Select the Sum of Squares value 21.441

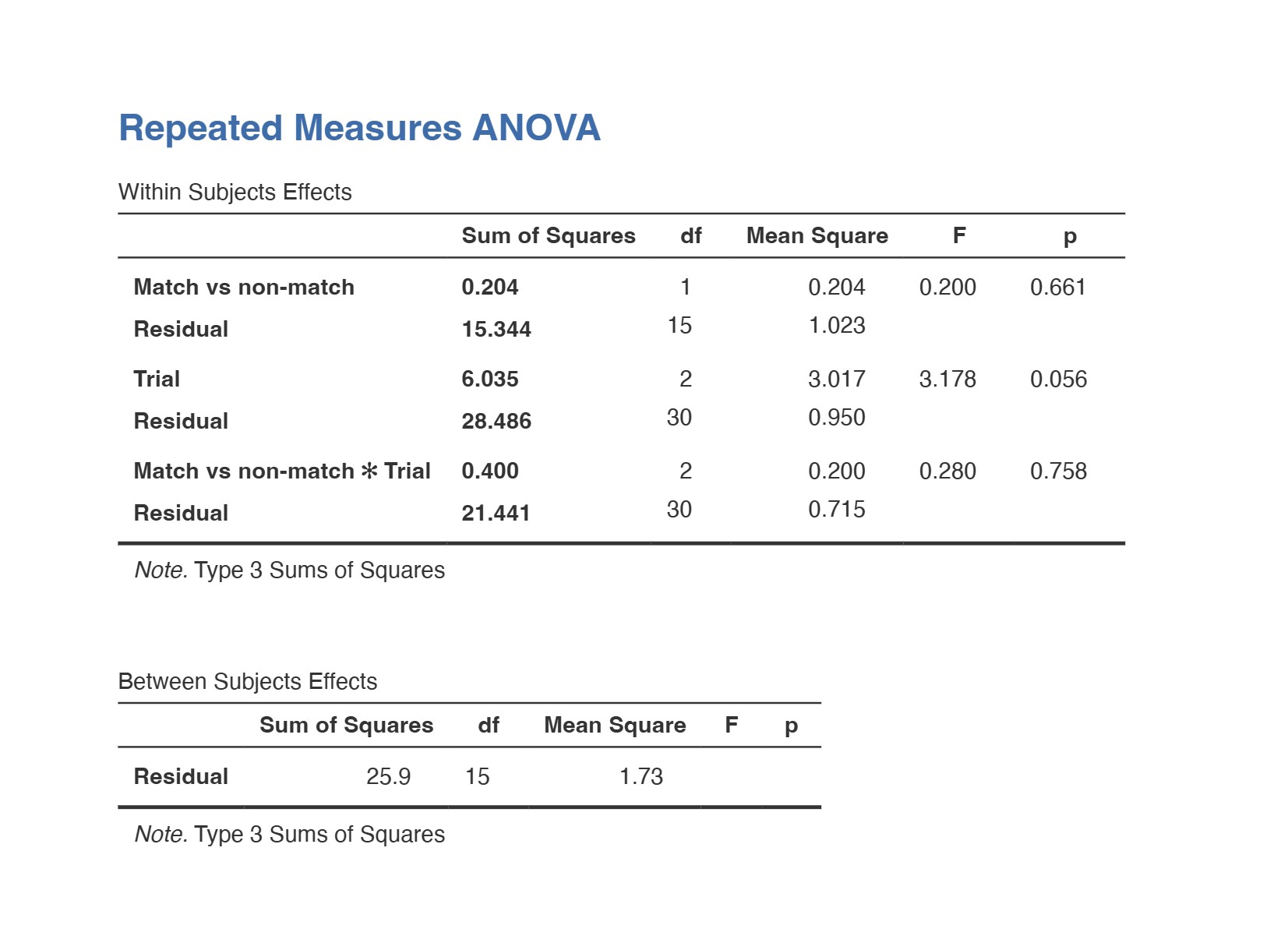(x=496, y=514)
